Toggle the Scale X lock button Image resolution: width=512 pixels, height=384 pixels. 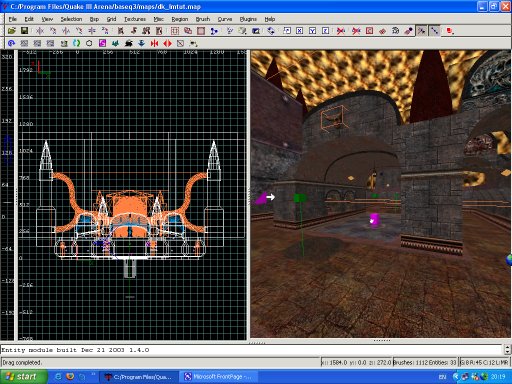(300, 31)
